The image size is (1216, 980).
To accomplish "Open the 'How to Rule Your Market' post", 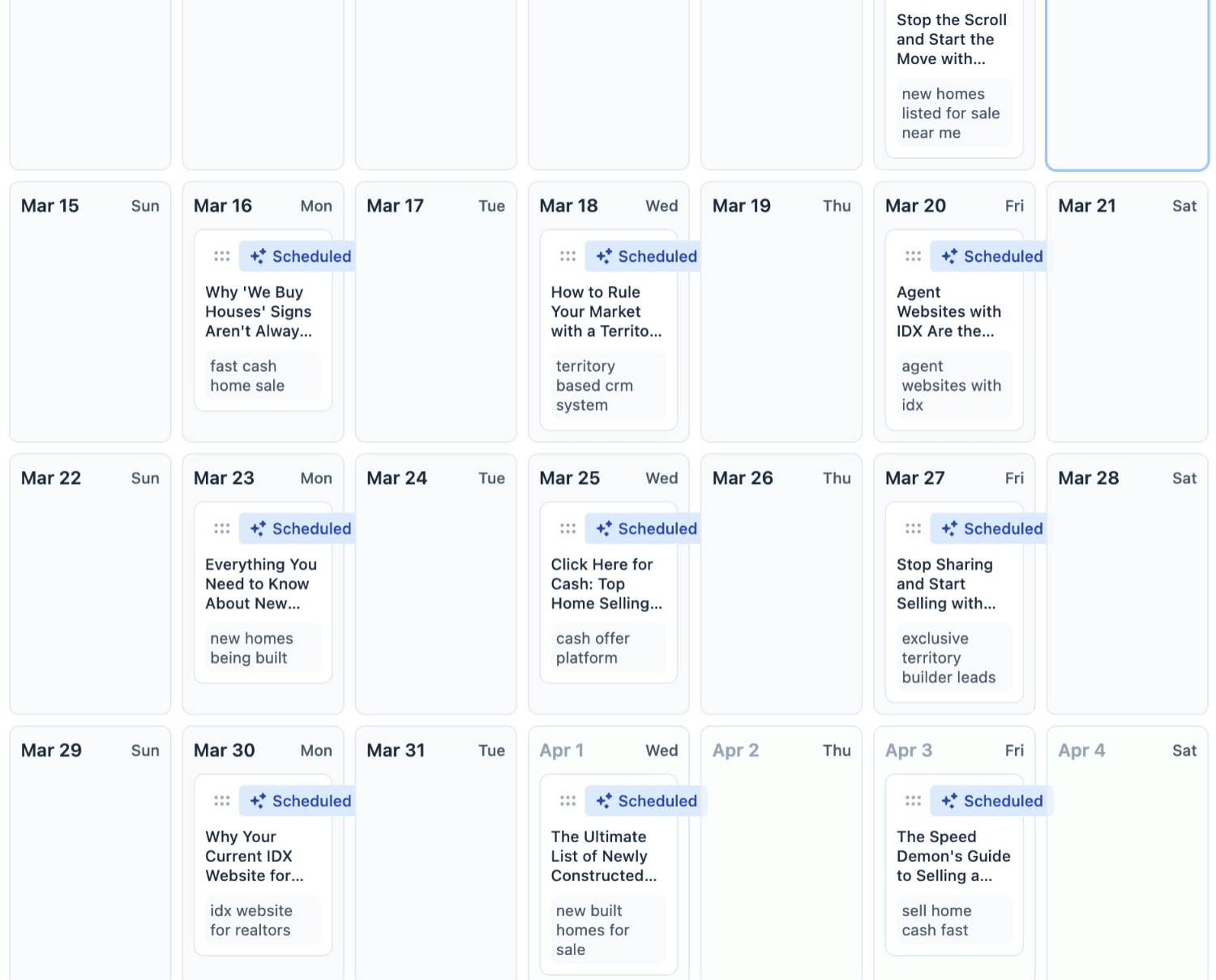I will (x=606, y=311).
